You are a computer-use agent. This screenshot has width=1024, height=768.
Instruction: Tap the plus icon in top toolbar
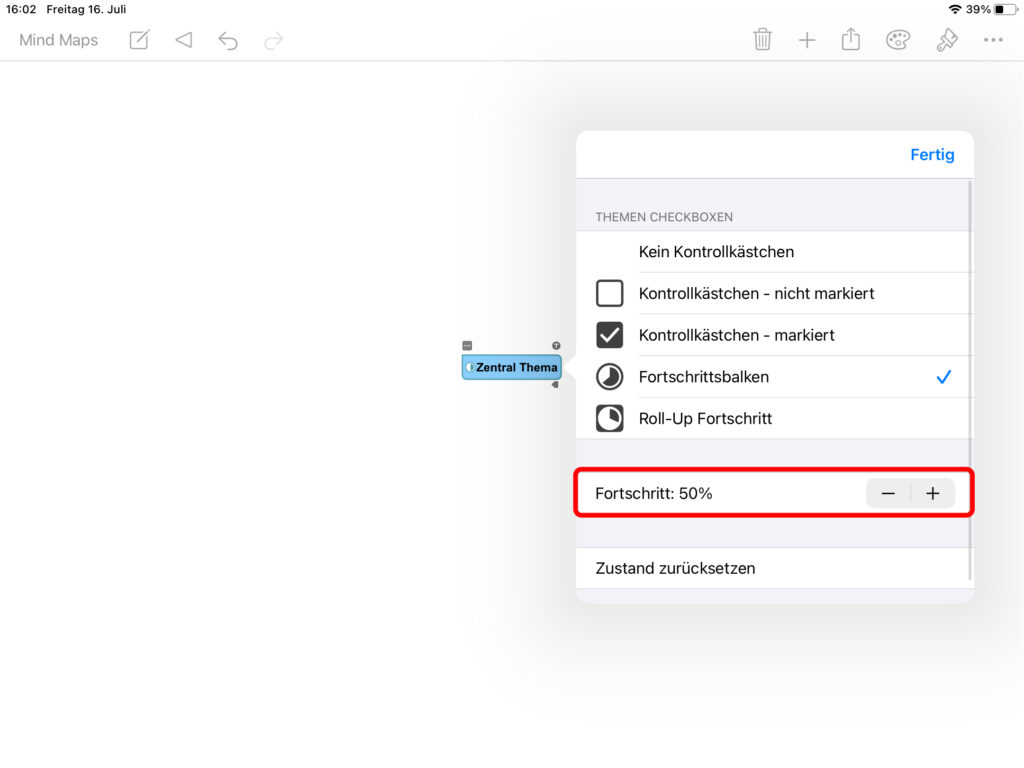point(807,40)
